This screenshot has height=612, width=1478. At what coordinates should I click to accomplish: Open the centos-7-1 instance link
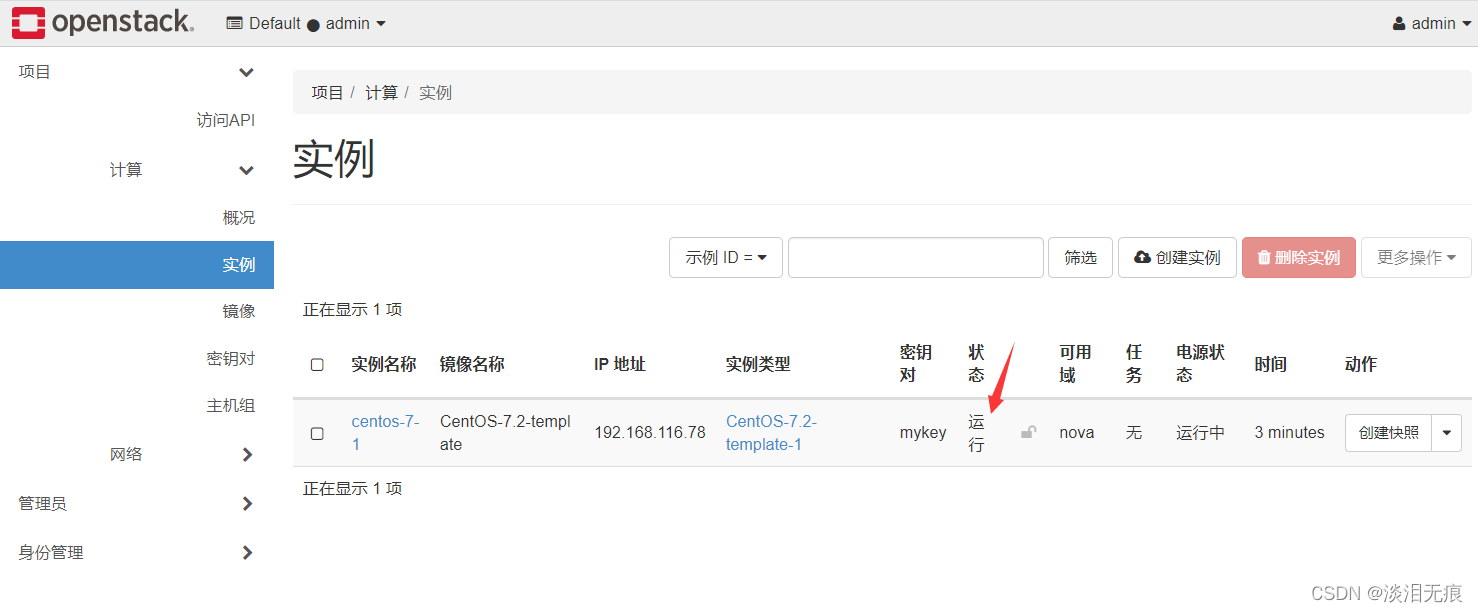385,432
